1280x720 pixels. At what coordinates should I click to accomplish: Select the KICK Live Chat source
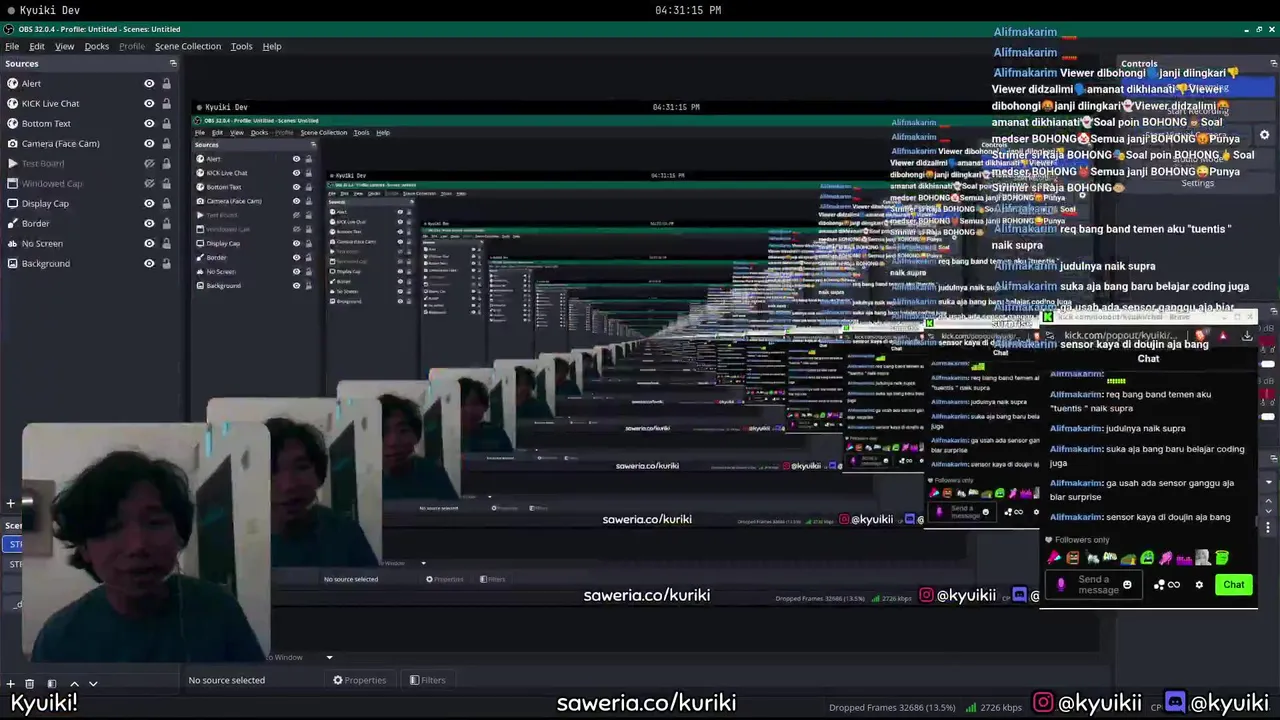click(x=89, y=103)
